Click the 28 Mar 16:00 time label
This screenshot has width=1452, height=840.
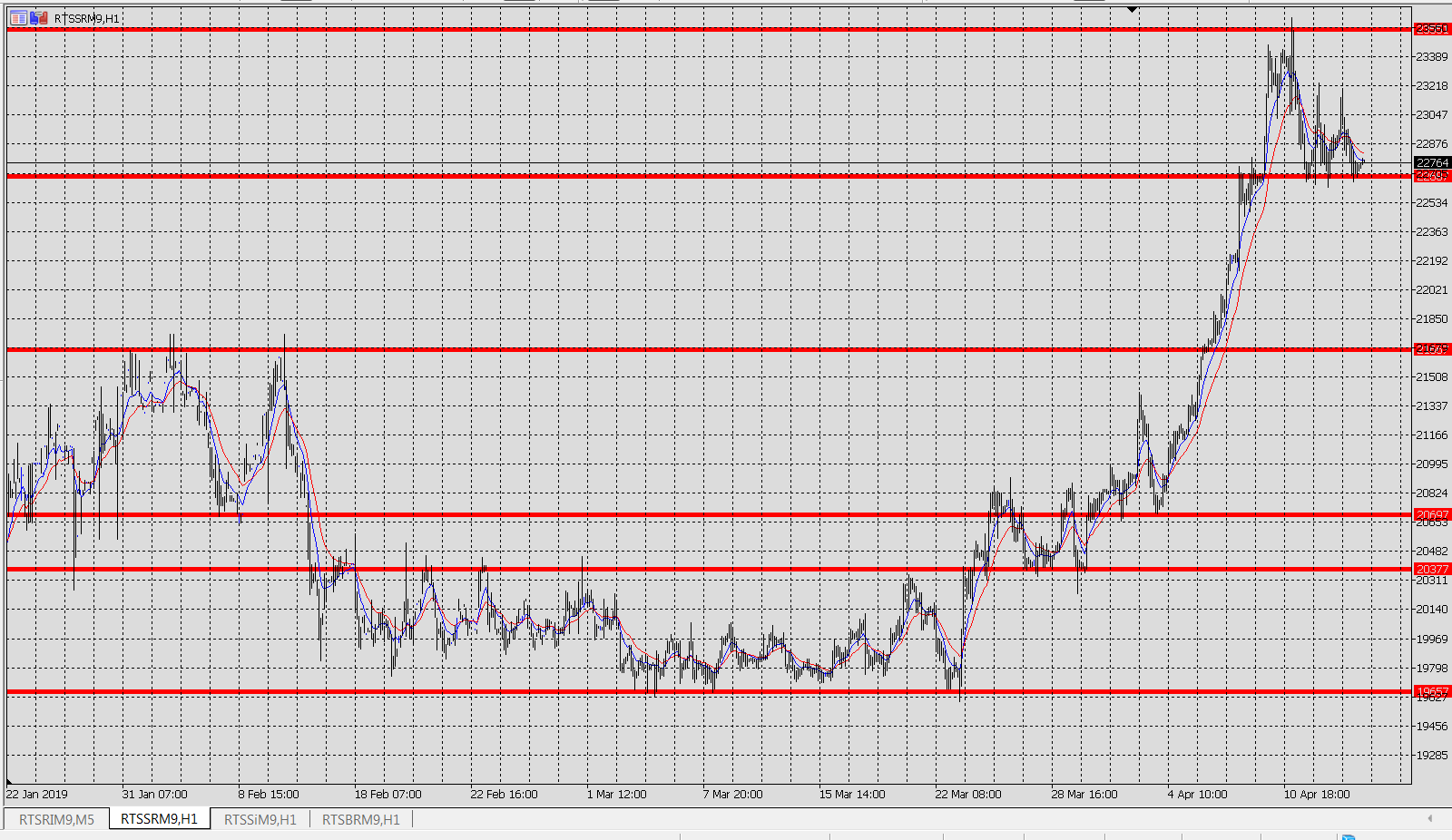pyautogui.click(x=1084, y=795)
